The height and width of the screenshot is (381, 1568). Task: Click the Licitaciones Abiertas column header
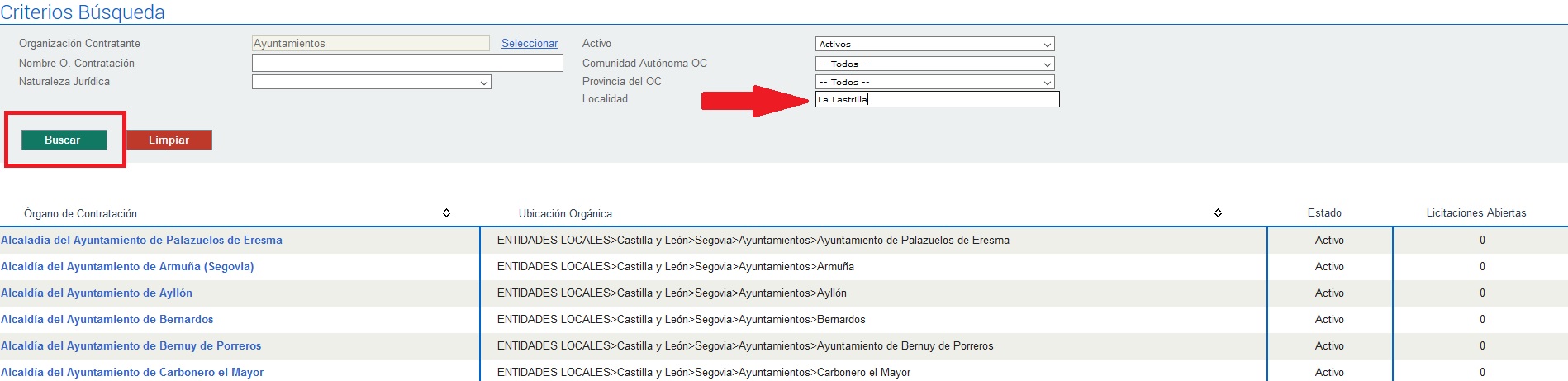coord(1476,213)
